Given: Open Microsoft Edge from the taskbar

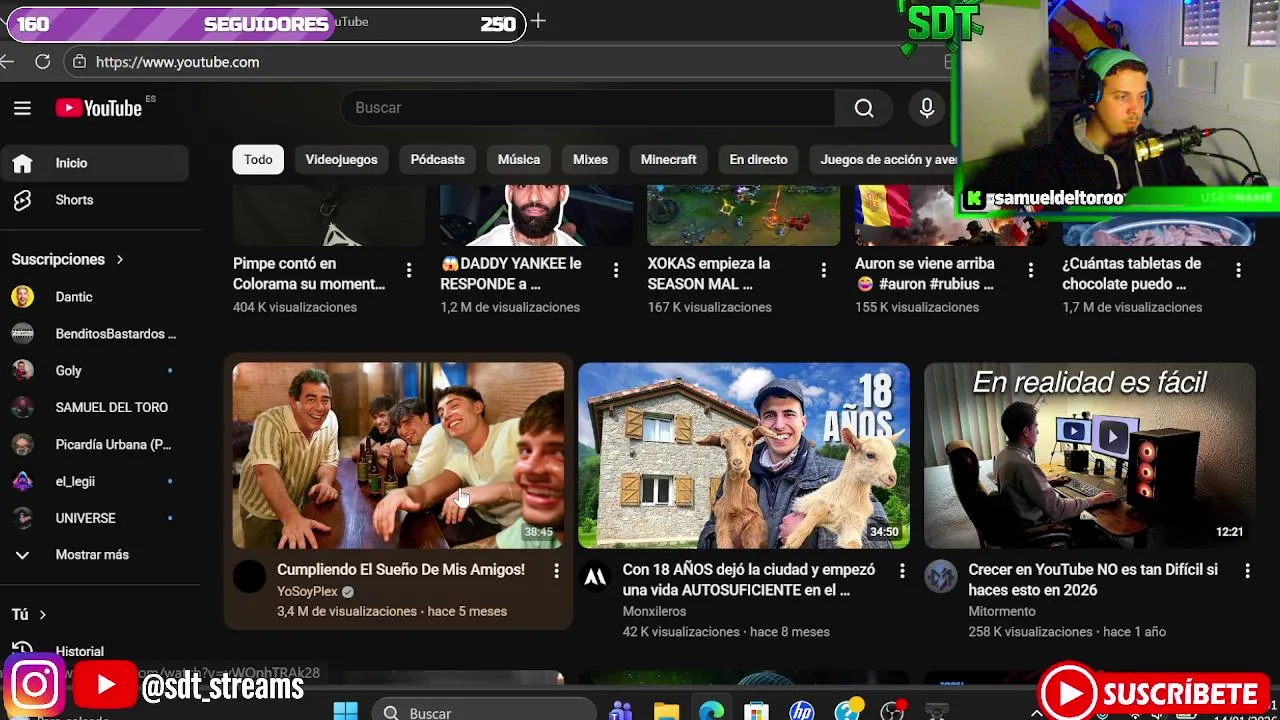Looking at the screenshot, I should [x=711, y=712].
